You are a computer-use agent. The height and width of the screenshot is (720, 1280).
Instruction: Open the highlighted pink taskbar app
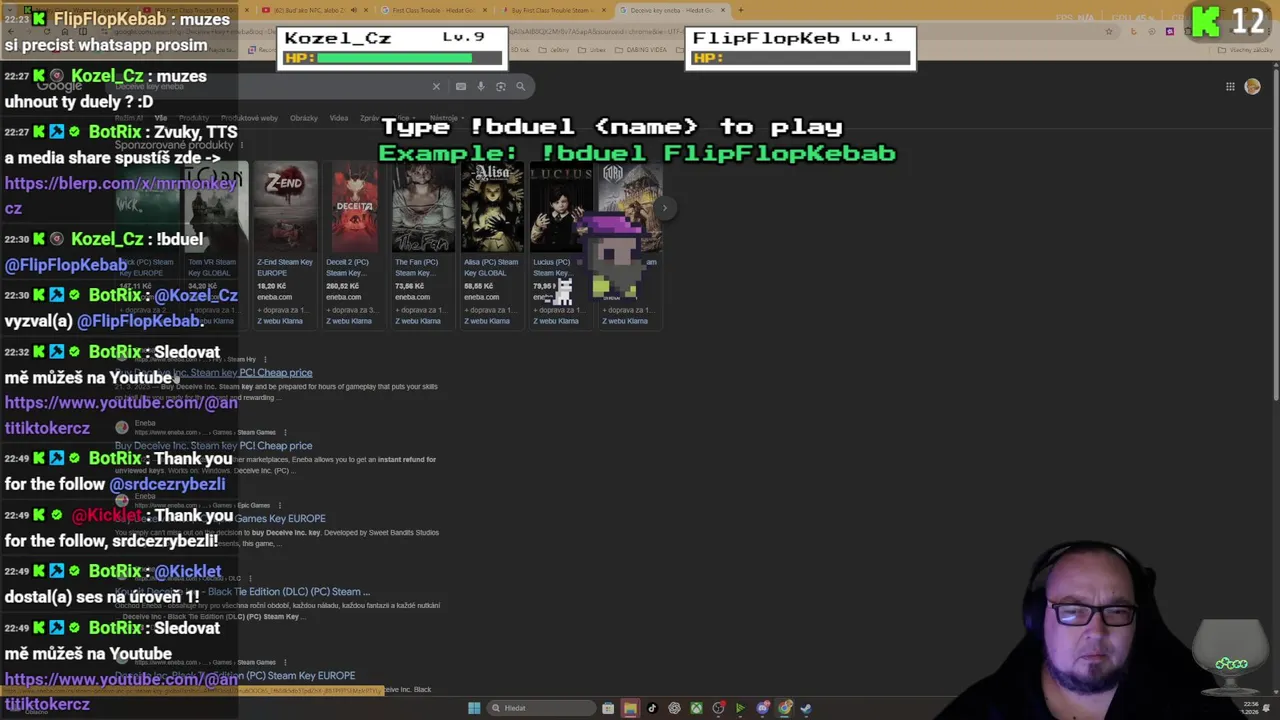click(x=630, y=708)
